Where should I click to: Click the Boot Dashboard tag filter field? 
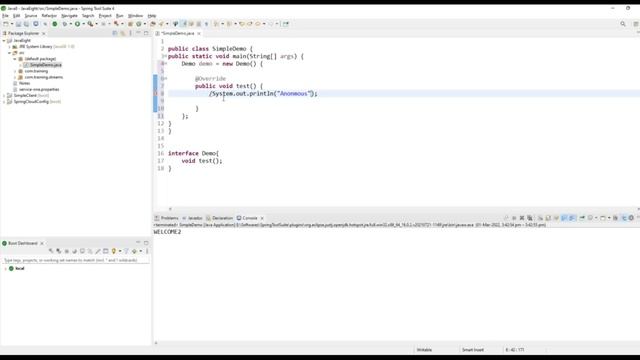[x=76, y=260]
